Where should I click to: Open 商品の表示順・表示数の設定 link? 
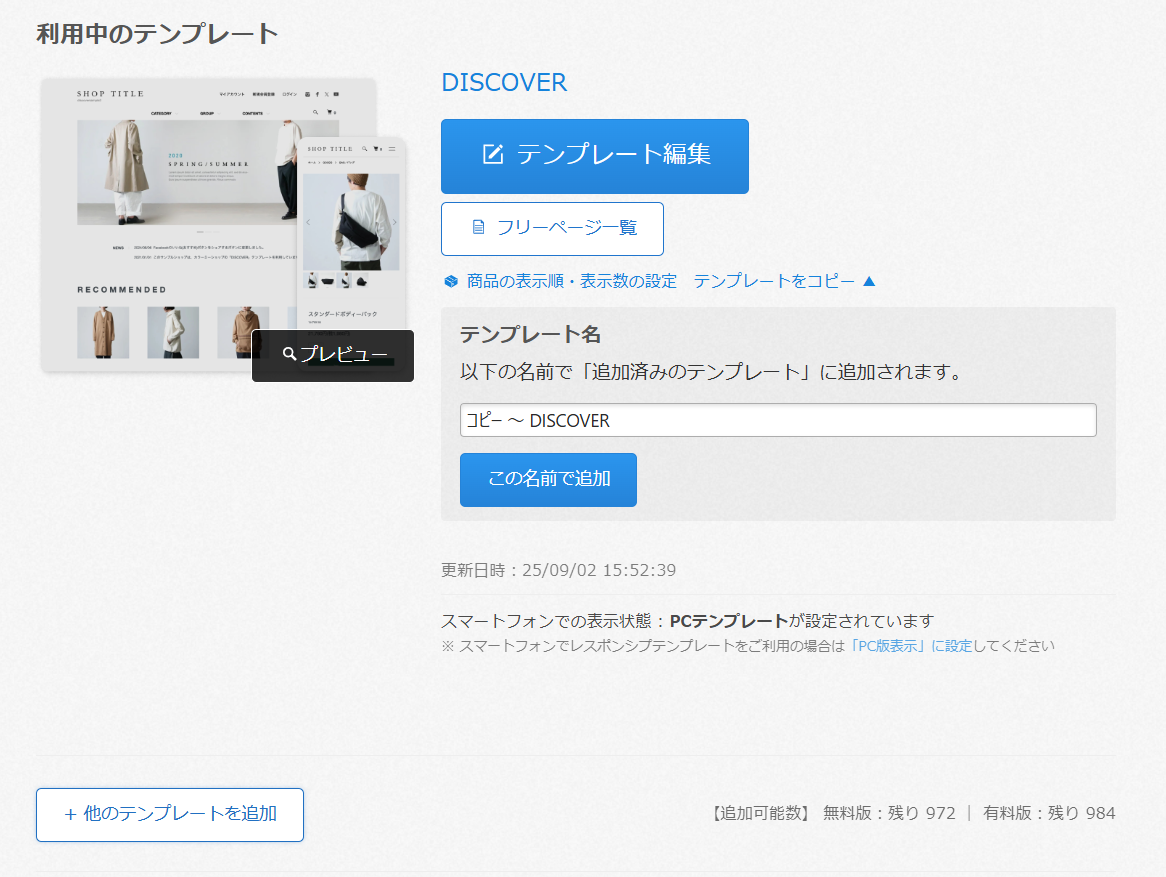pos(571,281)
